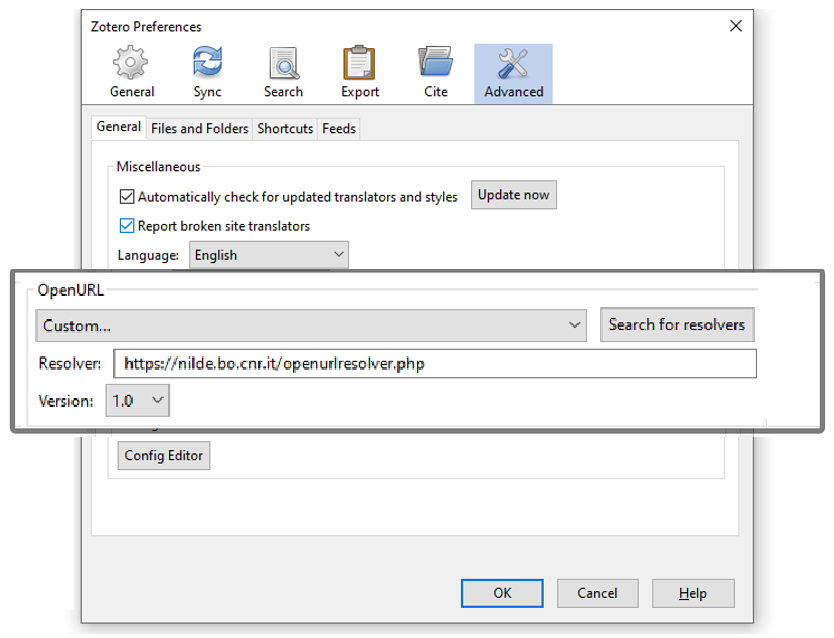834x638 pixels.
Task: Click the Update now button
Action: 514,195
